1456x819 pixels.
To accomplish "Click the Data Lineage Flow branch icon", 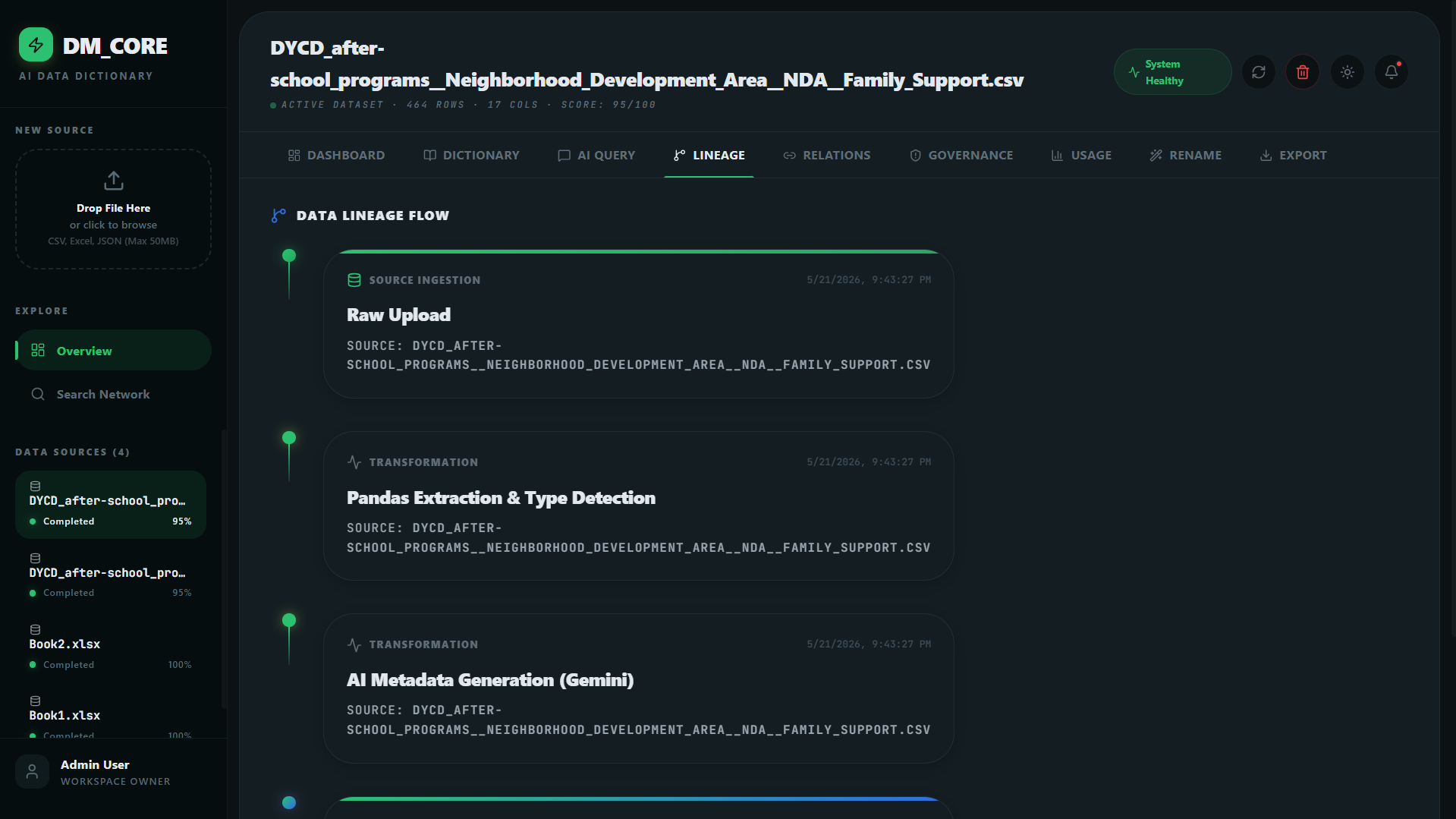I will (x=278, y=216).
